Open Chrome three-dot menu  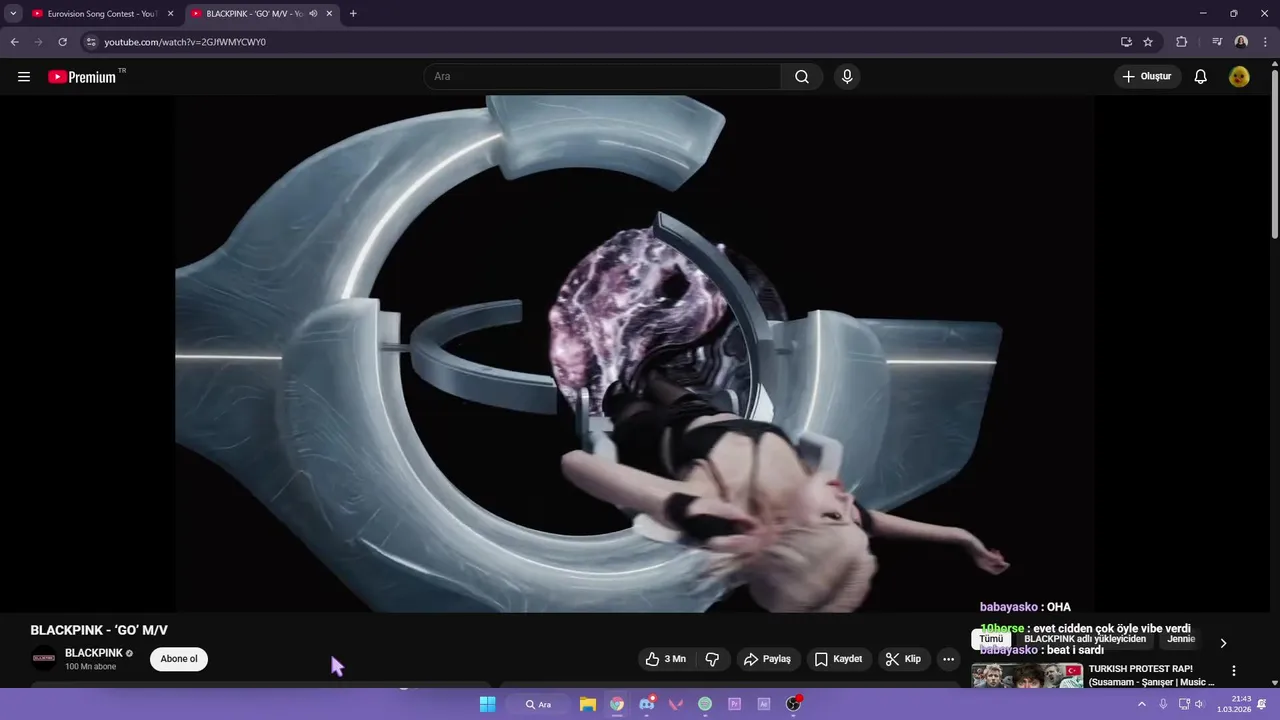tap(1265, 42)
